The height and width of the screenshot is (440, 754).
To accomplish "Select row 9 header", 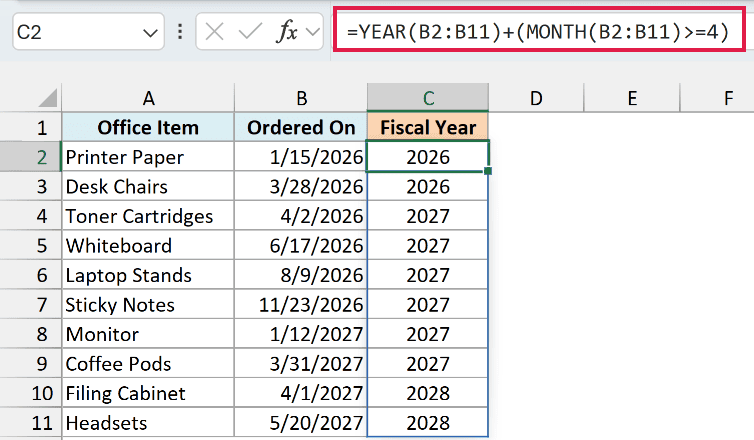I will point(31,364).
